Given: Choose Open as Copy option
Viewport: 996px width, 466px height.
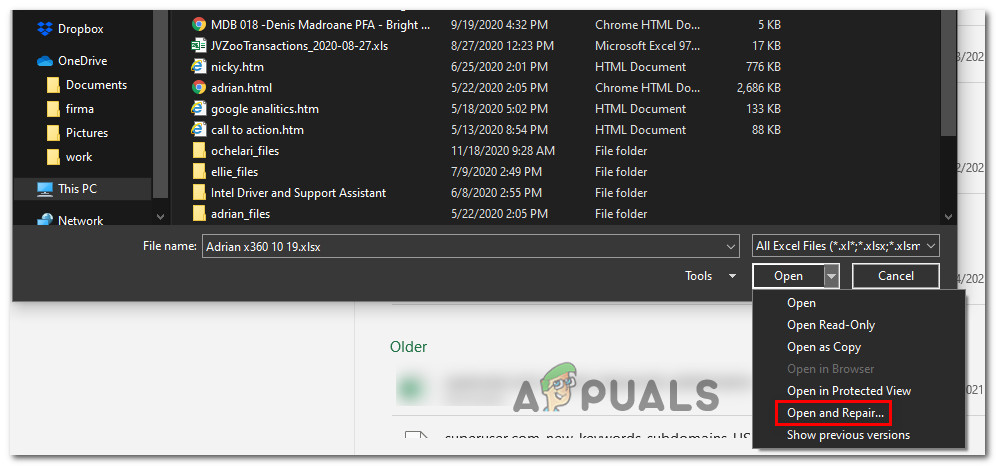Looking at the screenshot, I should [824, 347].
